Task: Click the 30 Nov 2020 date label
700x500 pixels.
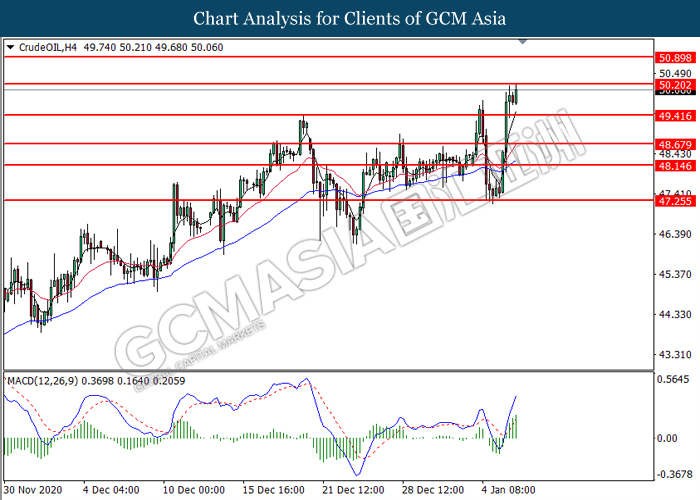Action: click(x=33, y=491)
